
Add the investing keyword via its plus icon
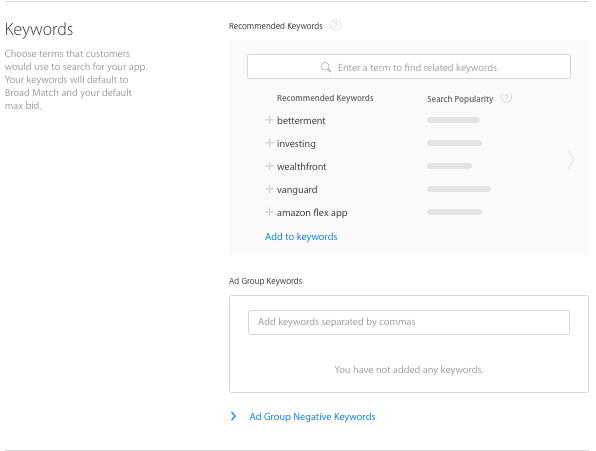pyautogui.click(x=269, y=143)
